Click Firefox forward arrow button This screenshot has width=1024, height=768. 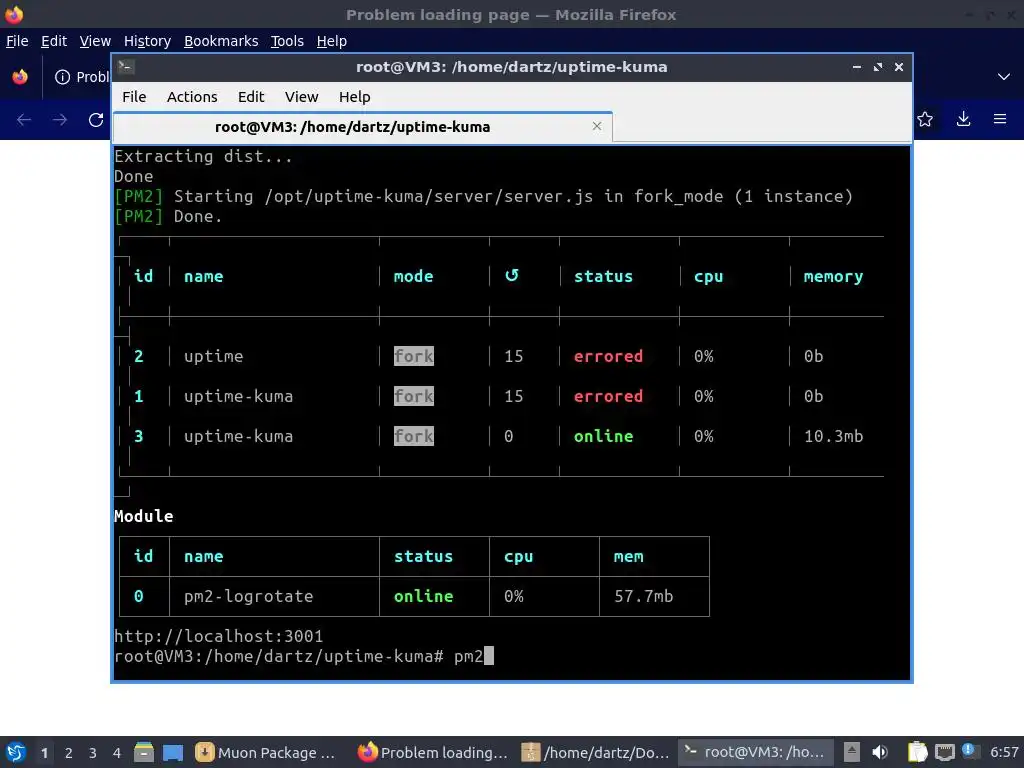pyautogui.click(x=59, y=120)
